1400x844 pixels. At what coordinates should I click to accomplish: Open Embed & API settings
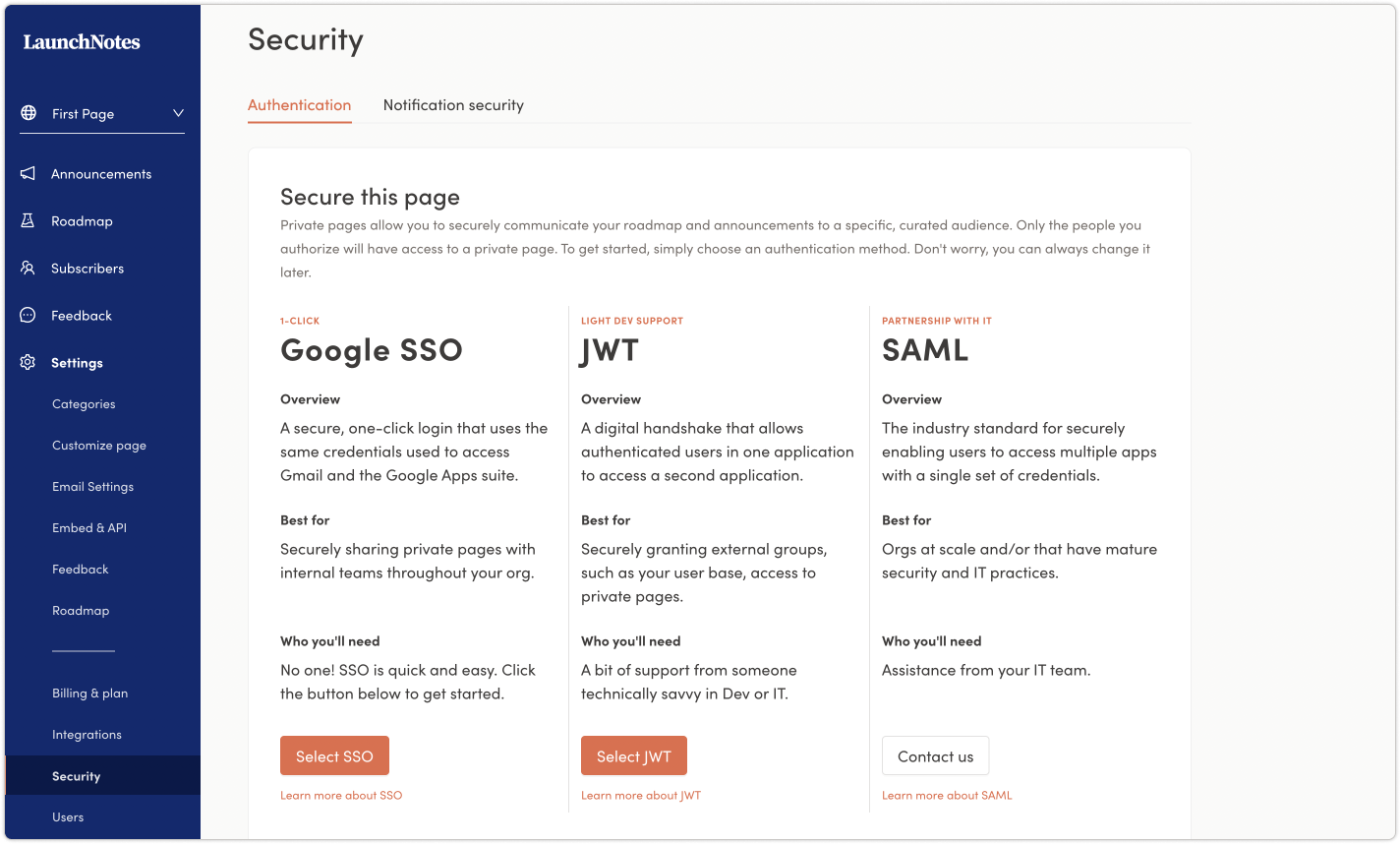click(x=89, y=528)
